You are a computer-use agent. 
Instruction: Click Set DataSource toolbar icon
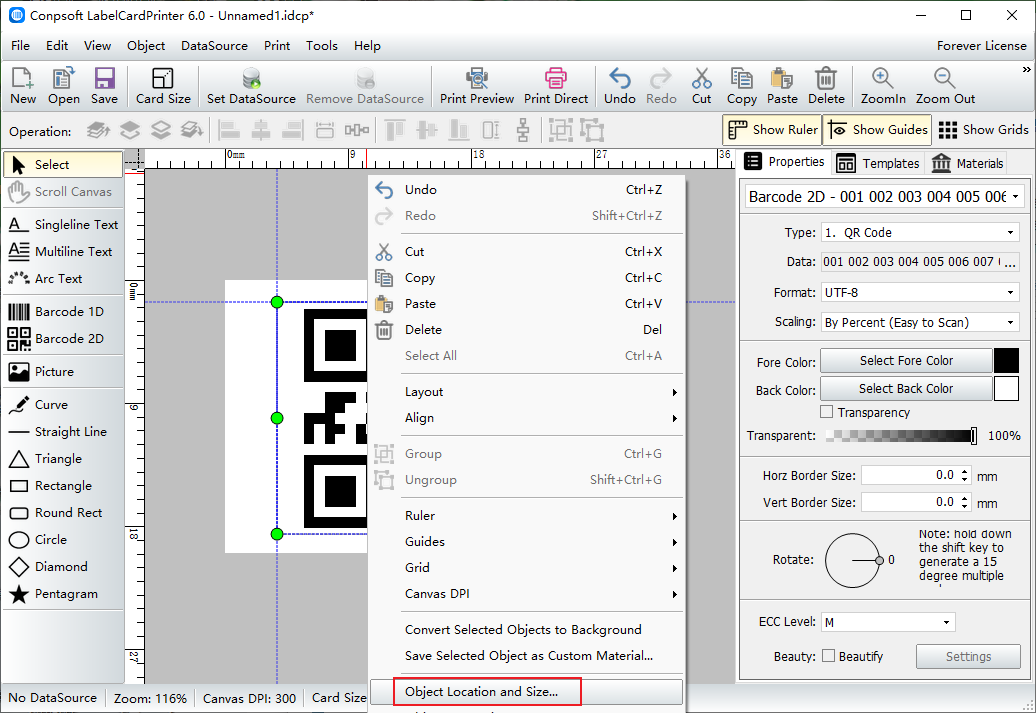[x=251, y=86]
